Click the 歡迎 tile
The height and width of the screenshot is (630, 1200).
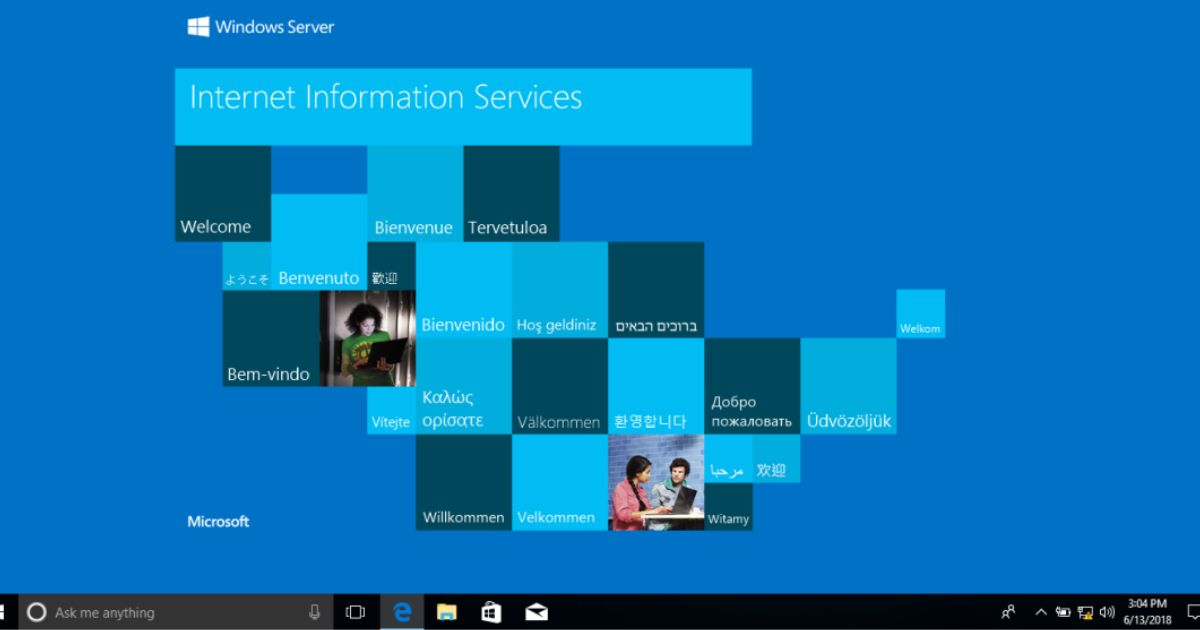click(391, 266)
